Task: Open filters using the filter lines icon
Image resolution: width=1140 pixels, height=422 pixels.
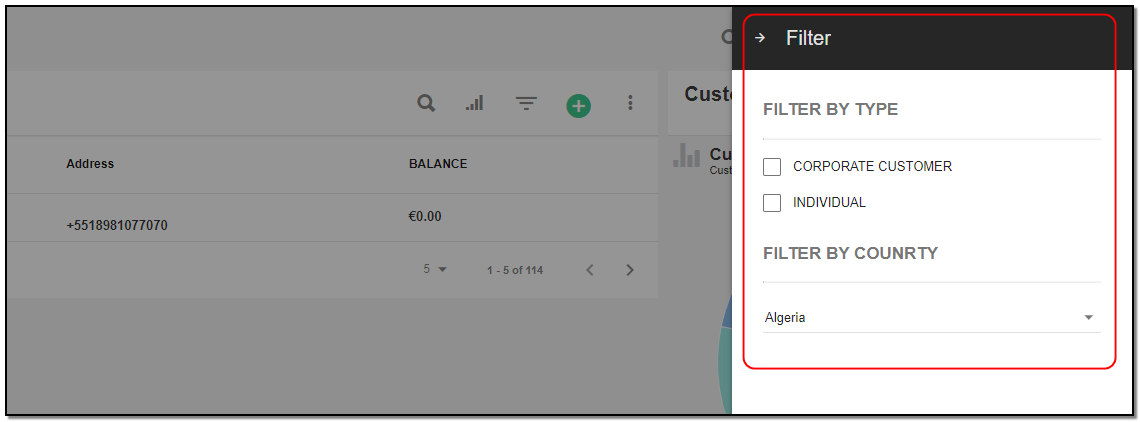Action: click(x=526, y=104)
